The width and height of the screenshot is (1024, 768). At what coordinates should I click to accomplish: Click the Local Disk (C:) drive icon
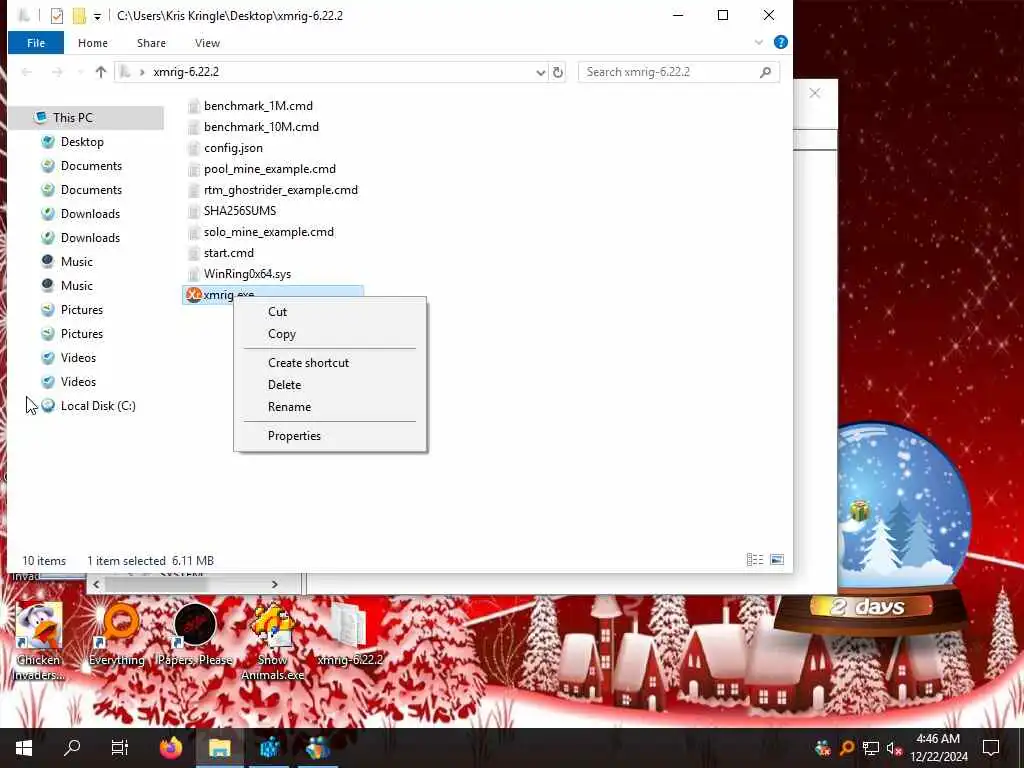48,406
